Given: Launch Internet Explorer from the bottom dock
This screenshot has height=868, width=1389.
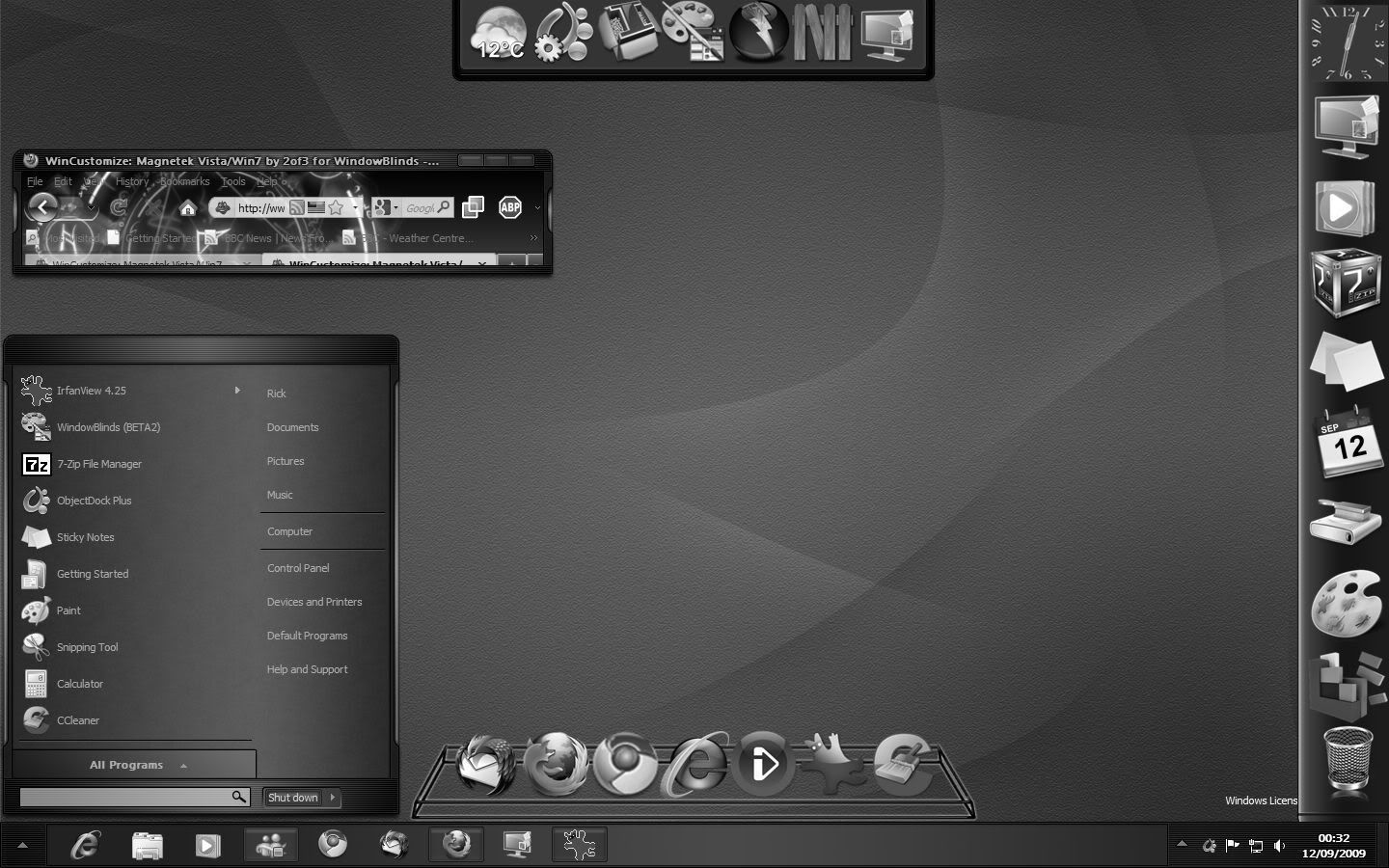Looking at the screenshot, I should pyautogui.click(x=695, y=764).
